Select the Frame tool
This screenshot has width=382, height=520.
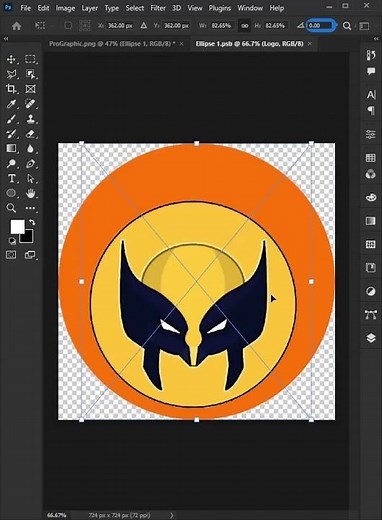[x=30, y=89]
